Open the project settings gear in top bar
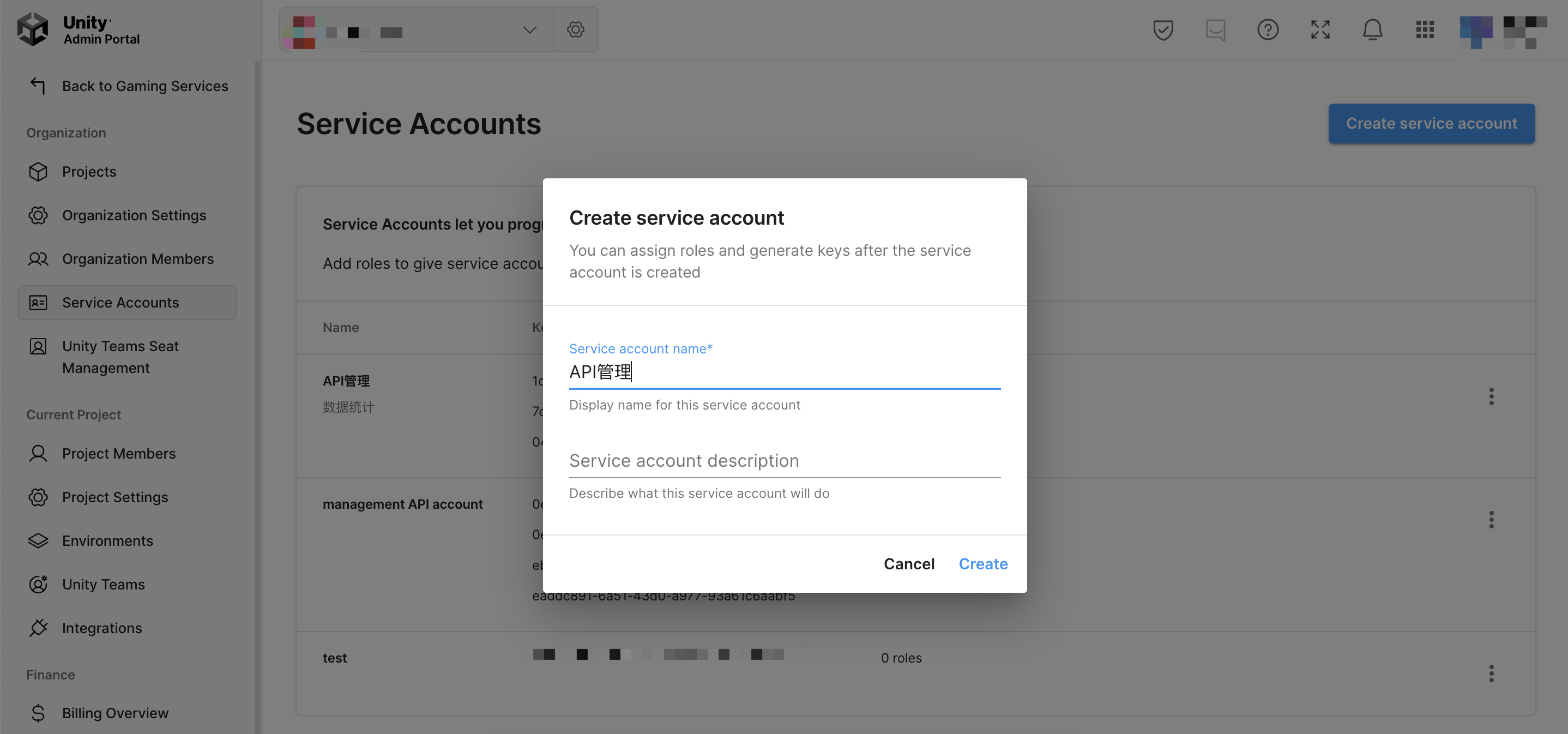Image resolution: width=1568 pixels, height=734 pixels. (575, 29)
